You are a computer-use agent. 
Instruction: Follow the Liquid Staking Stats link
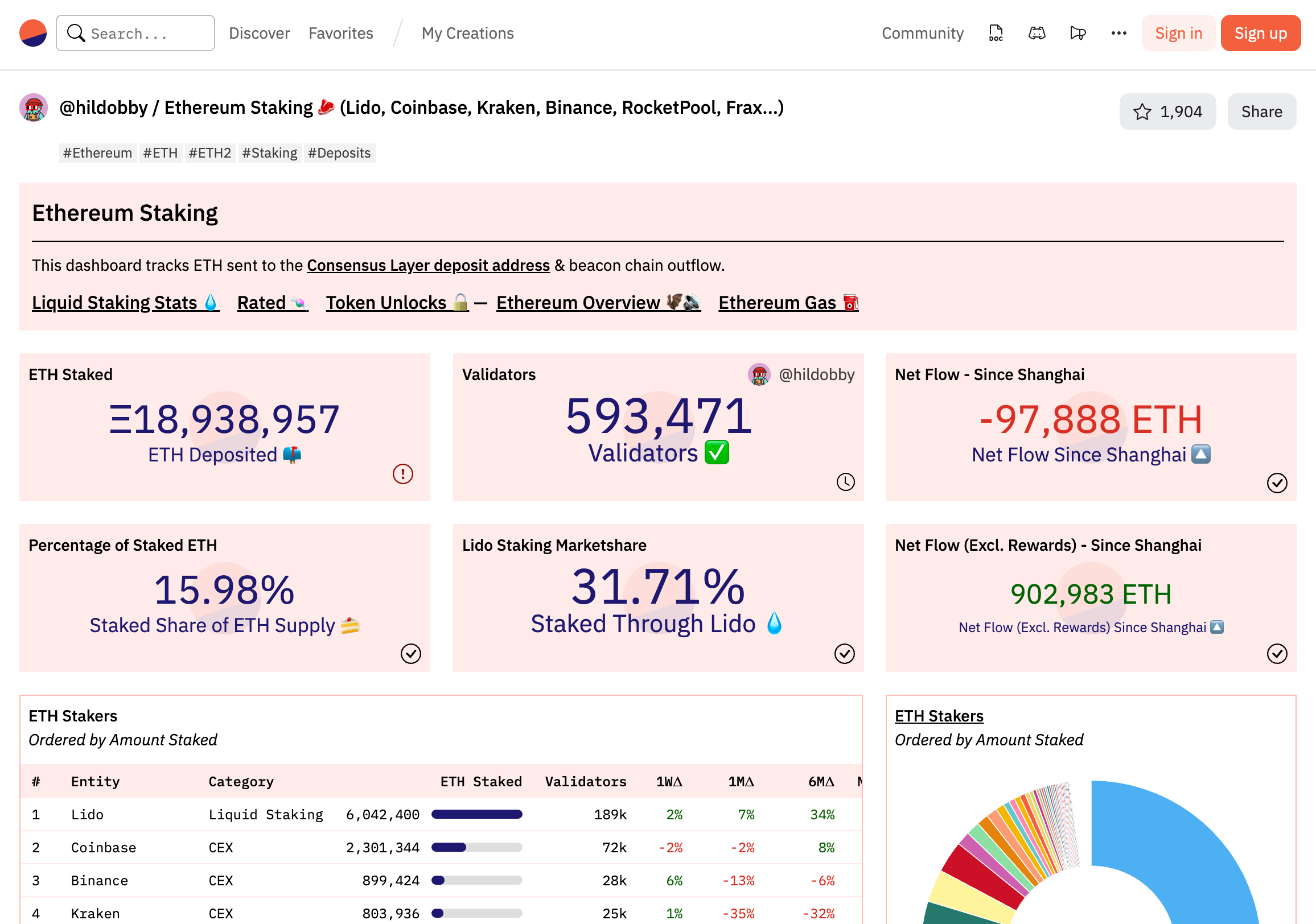[x=125, y=303]
